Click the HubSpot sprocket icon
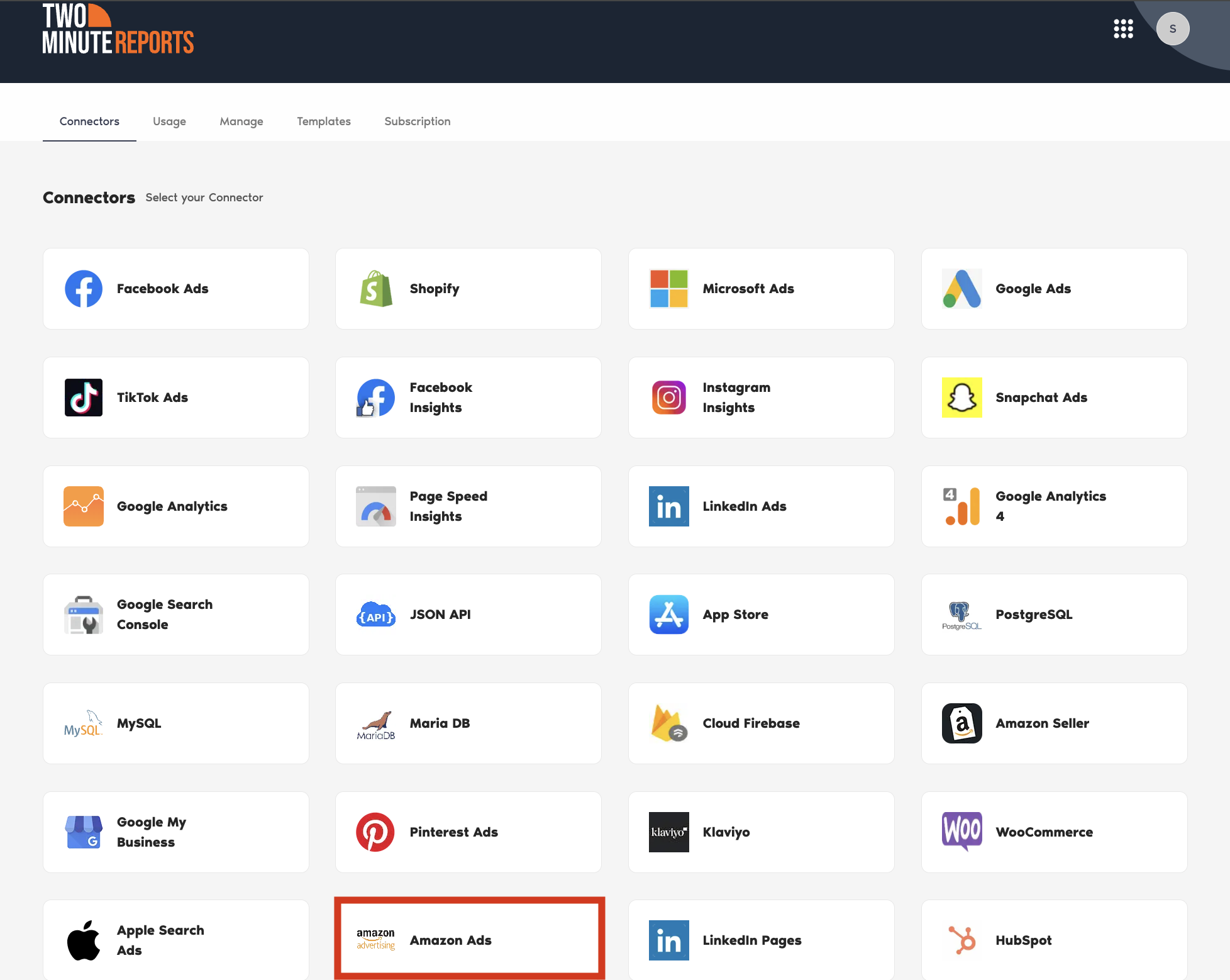Screen dimensions: 1230x980 [961, 940]
